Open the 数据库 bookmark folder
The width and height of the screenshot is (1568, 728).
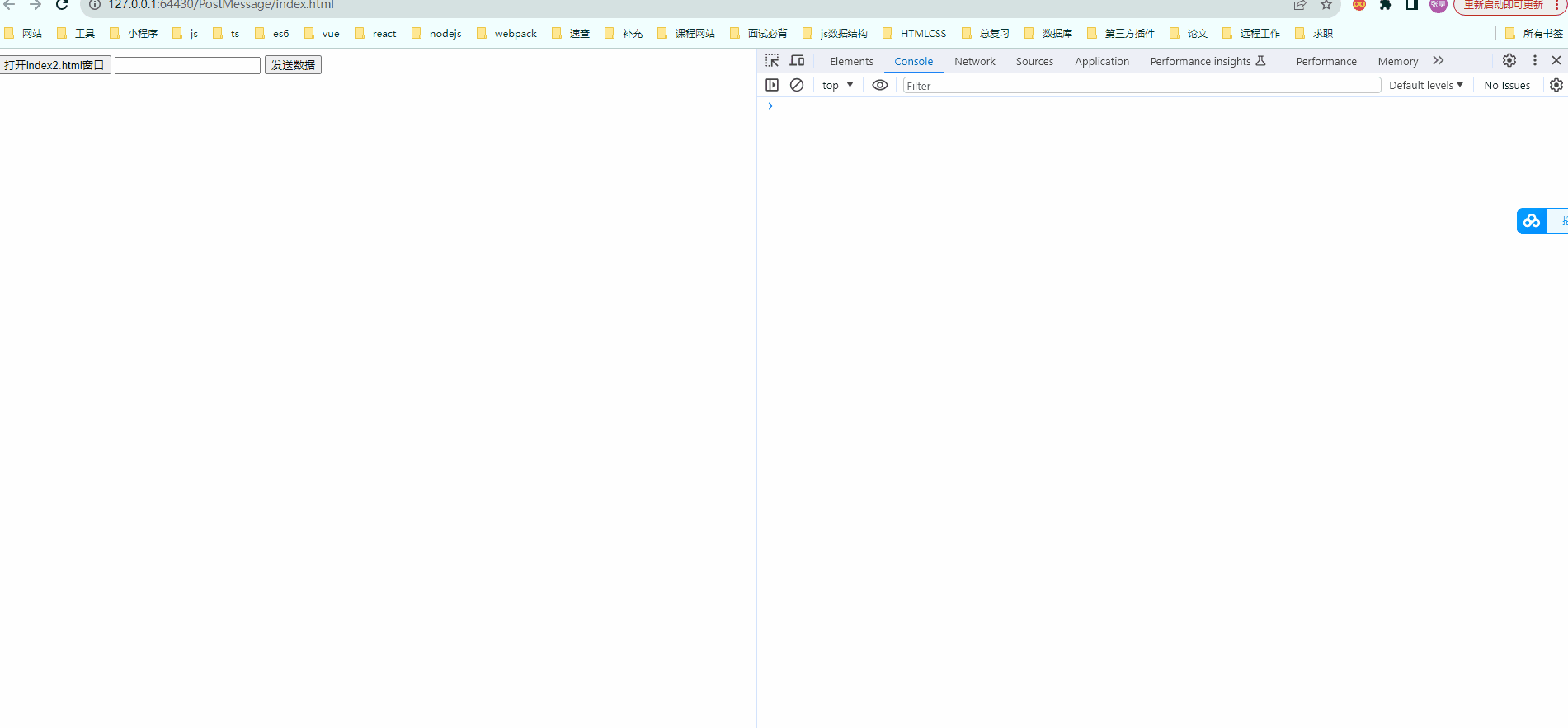pos(1048,34)
